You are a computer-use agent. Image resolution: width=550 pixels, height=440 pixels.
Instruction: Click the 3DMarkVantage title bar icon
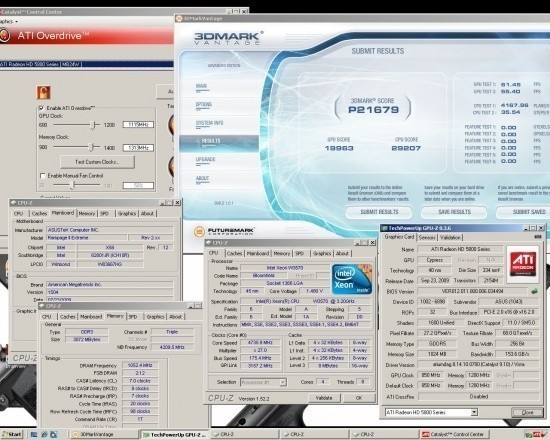coord(179,18)
